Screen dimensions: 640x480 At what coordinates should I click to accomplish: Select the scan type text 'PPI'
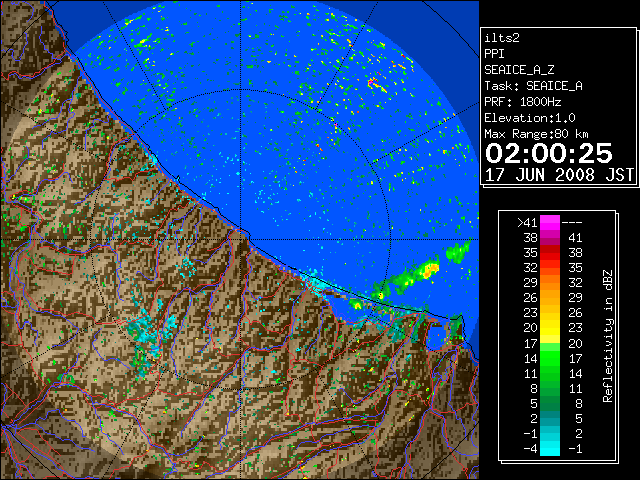click(x=494, y=54)
